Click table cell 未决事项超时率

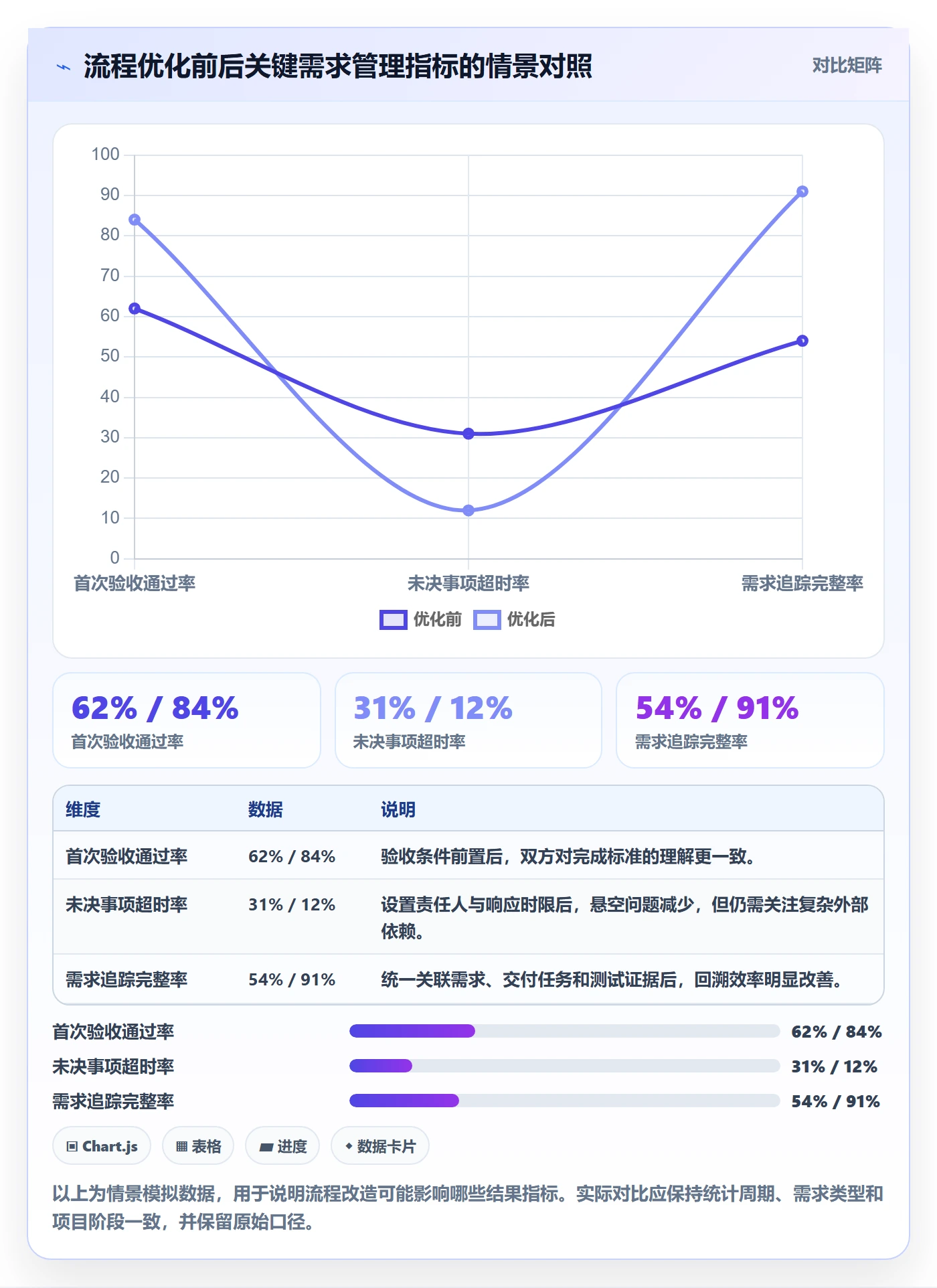coord(126,904)
